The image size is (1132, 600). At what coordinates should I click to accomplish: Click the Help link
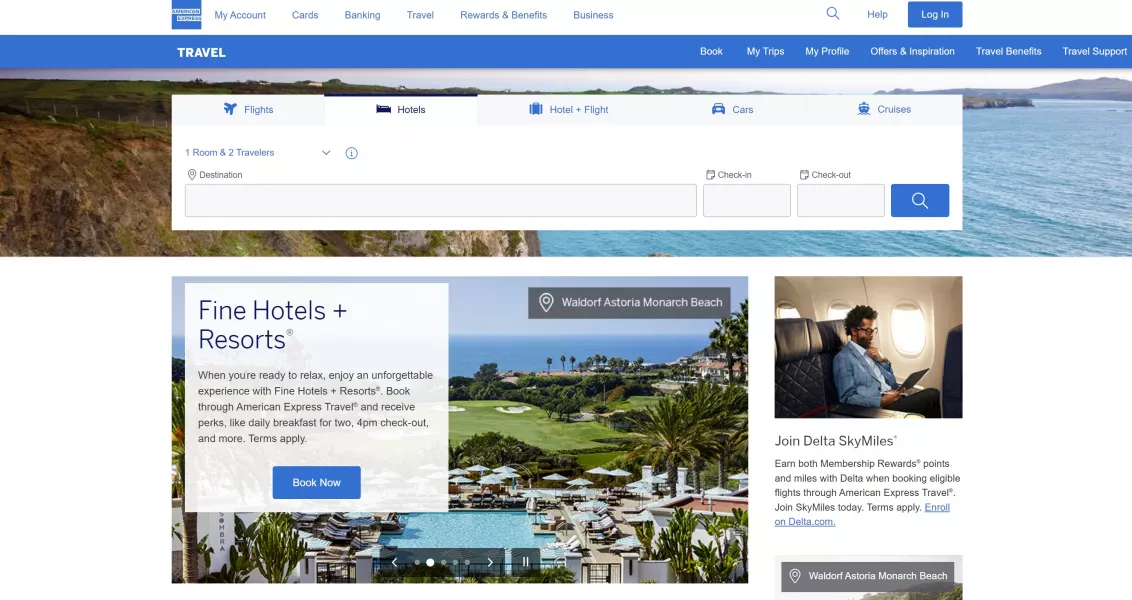[877, 14]
